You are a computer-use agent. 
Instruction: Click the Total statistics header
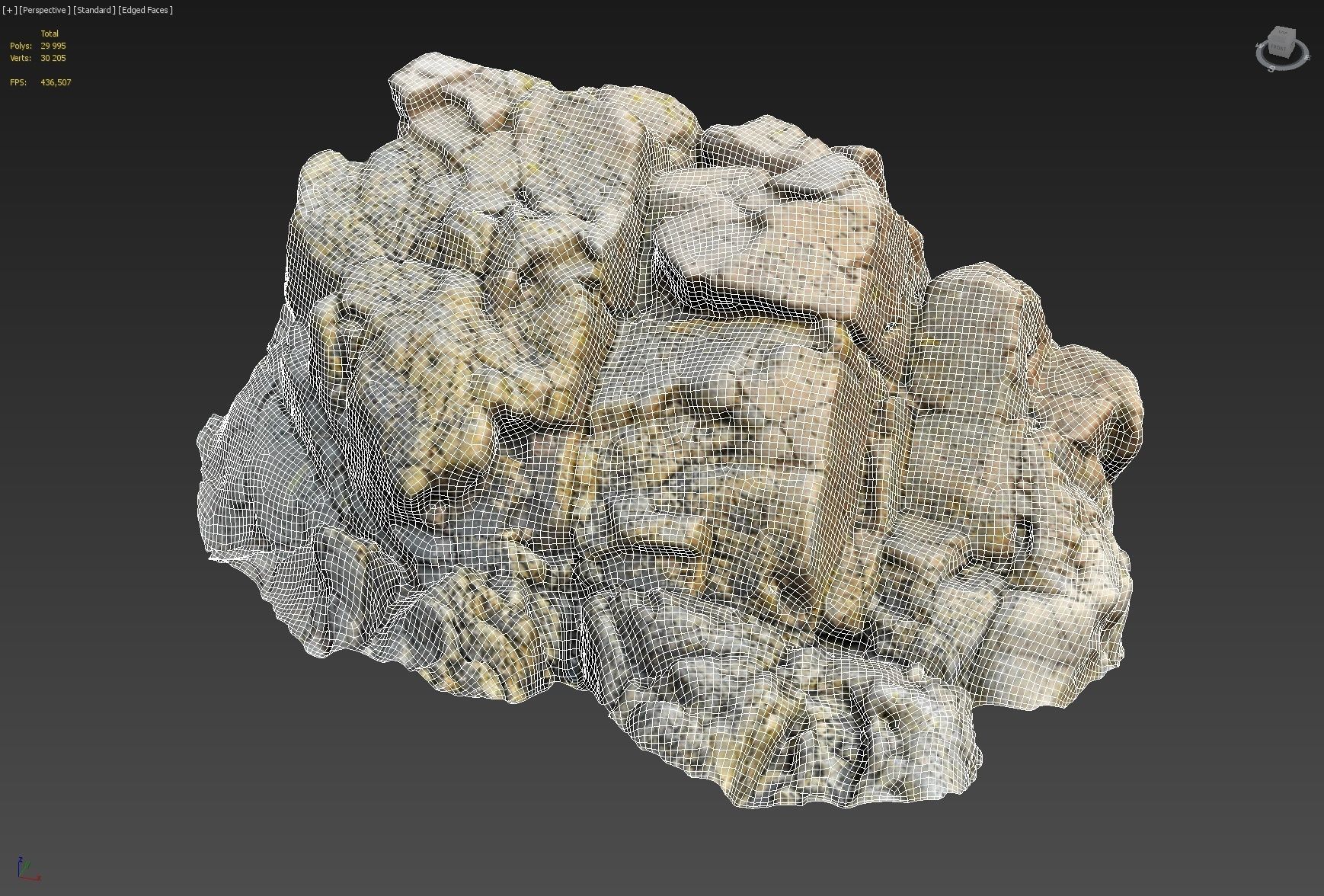50,34
